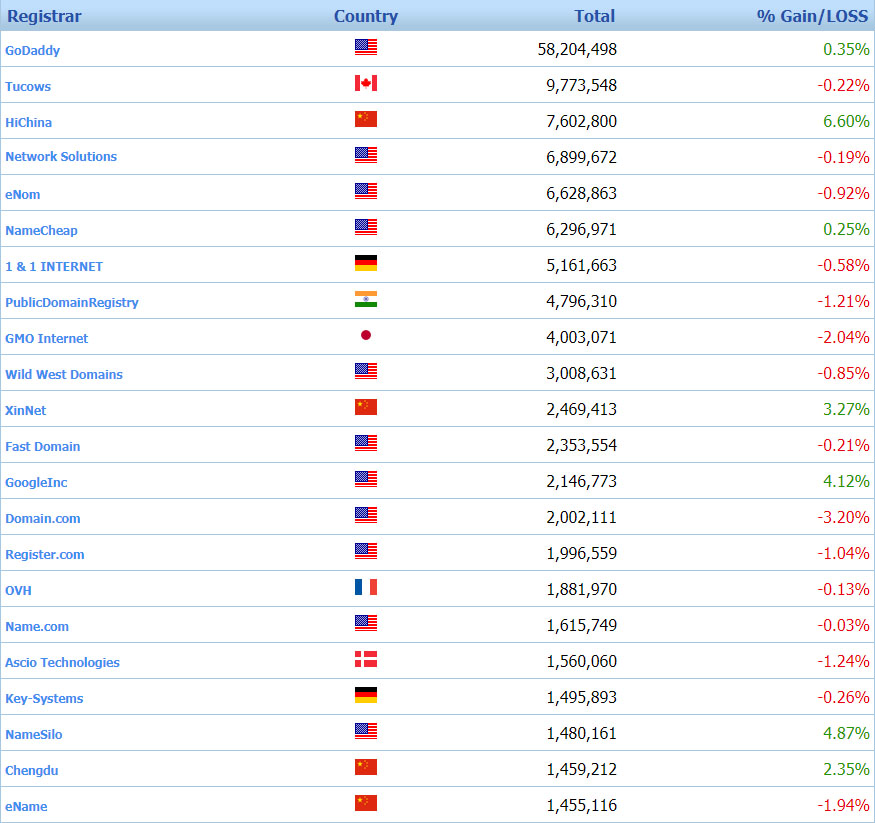Click the Danish flag for Ascio Technologies
Viewport: 875px width, 823px height.
365,659
